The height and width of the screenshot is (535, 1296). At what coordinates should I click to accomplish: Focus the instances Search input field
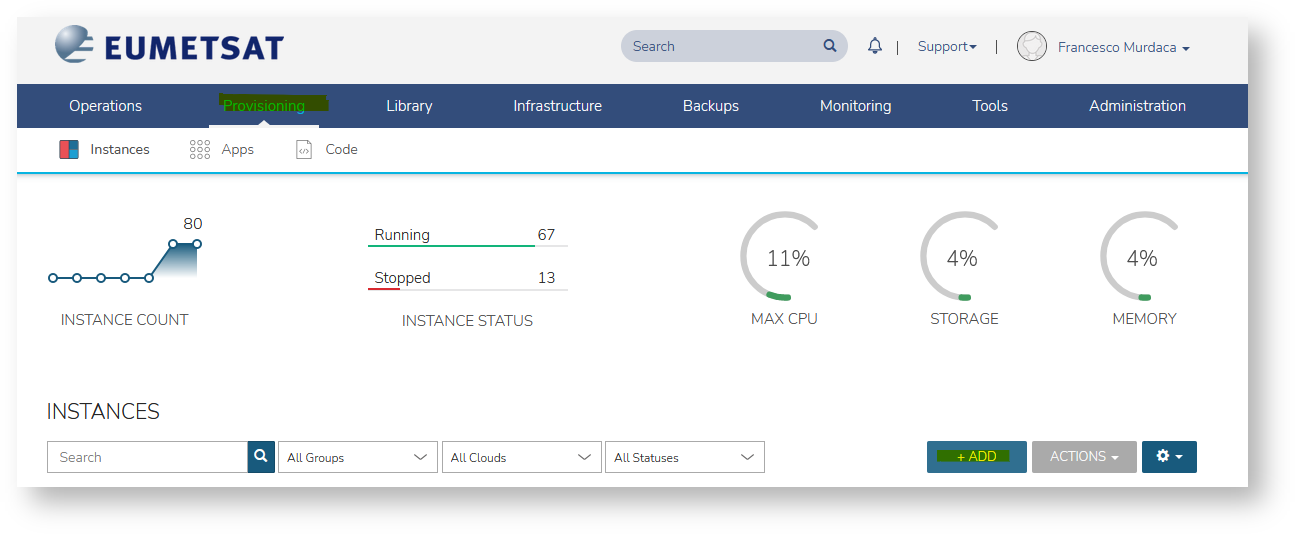click(x=147, y=457)
